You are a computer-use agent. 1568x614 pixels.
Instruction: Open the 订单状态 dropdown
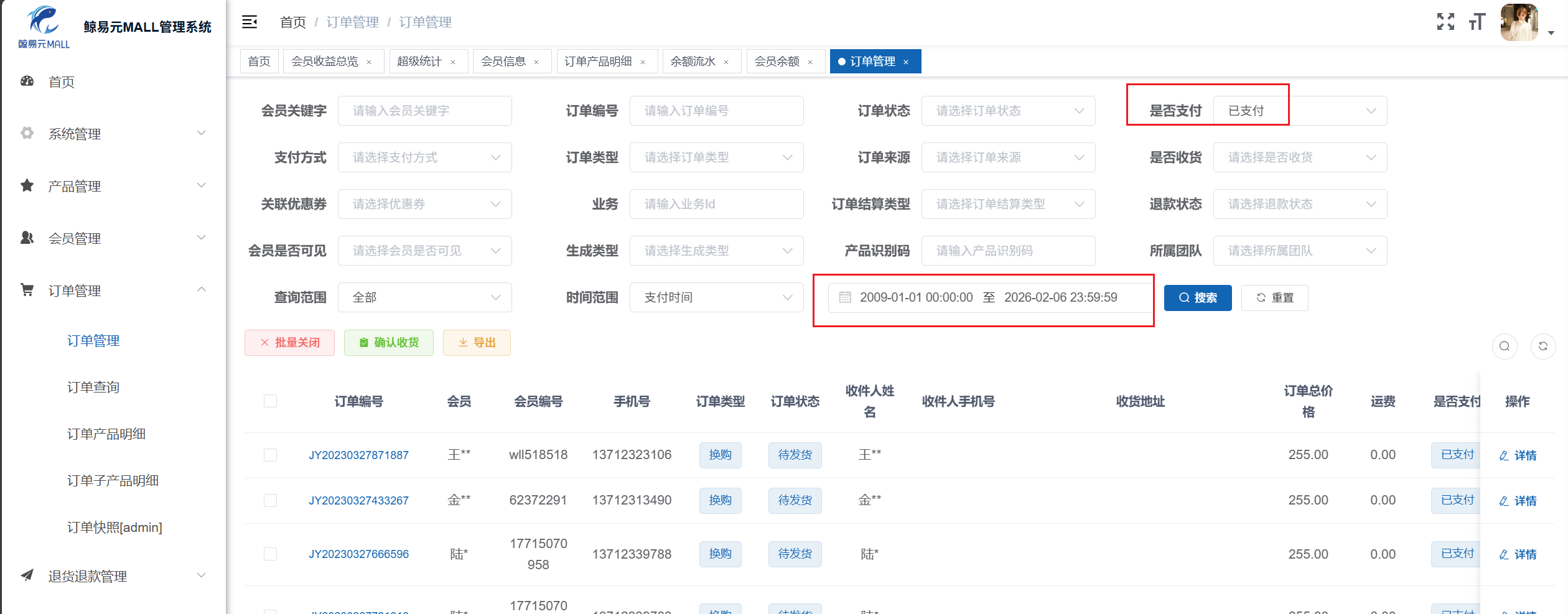point(1007,111)
